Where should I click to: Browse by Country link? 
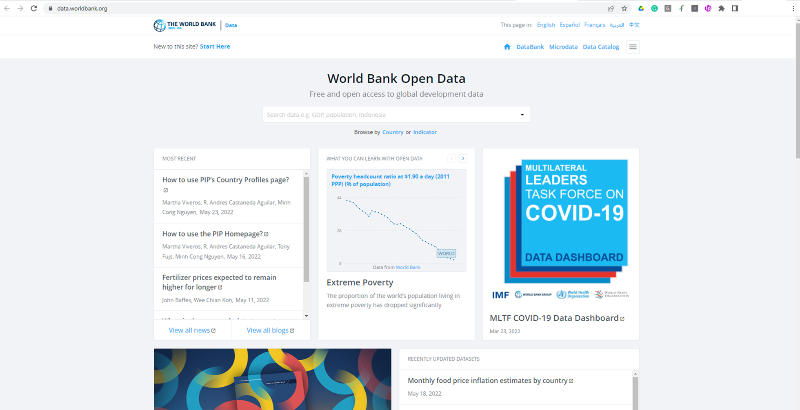(x=393, y=132)
